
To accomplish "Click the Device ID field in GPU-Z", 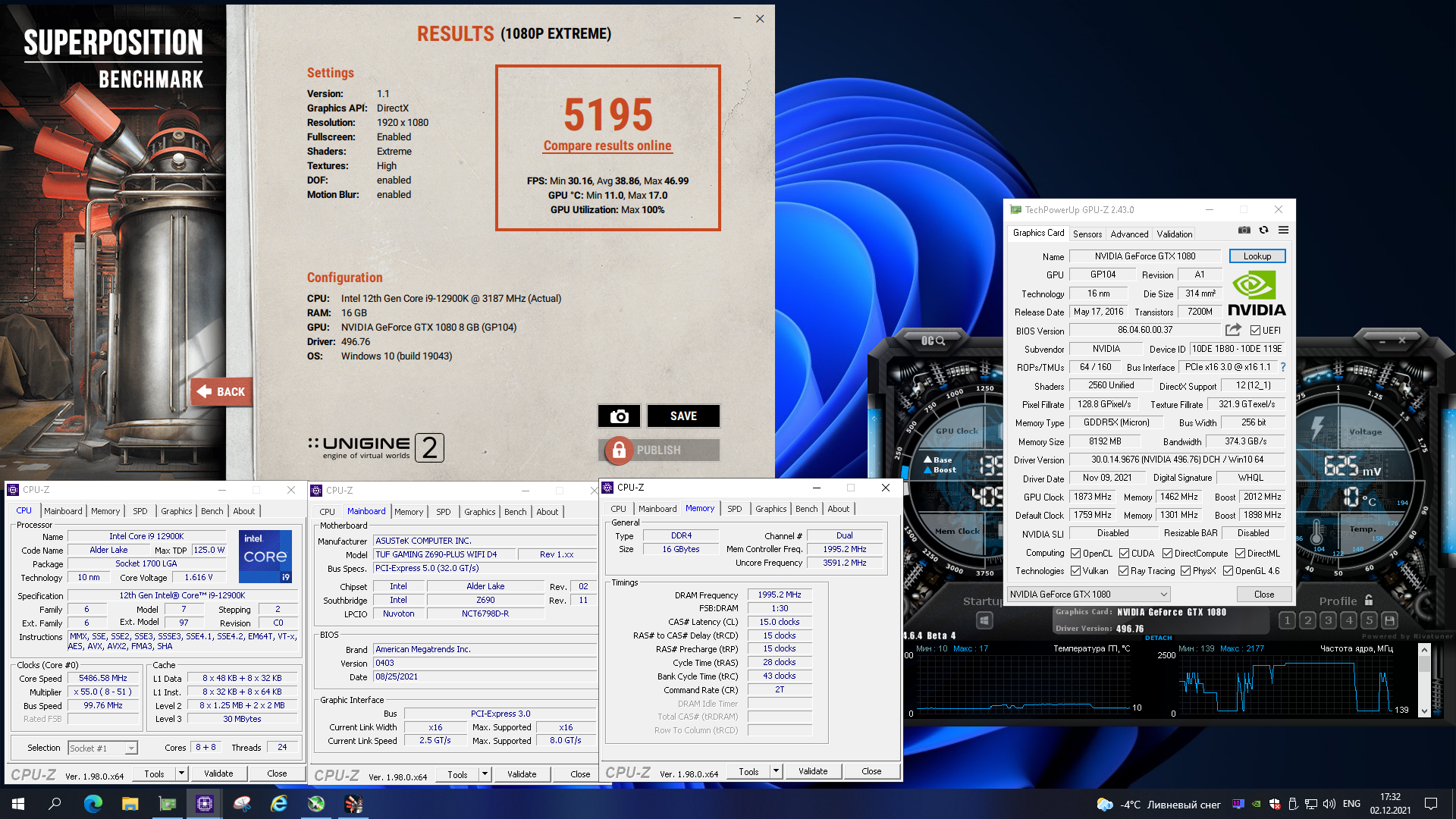I will click(x=1236, y=349).
